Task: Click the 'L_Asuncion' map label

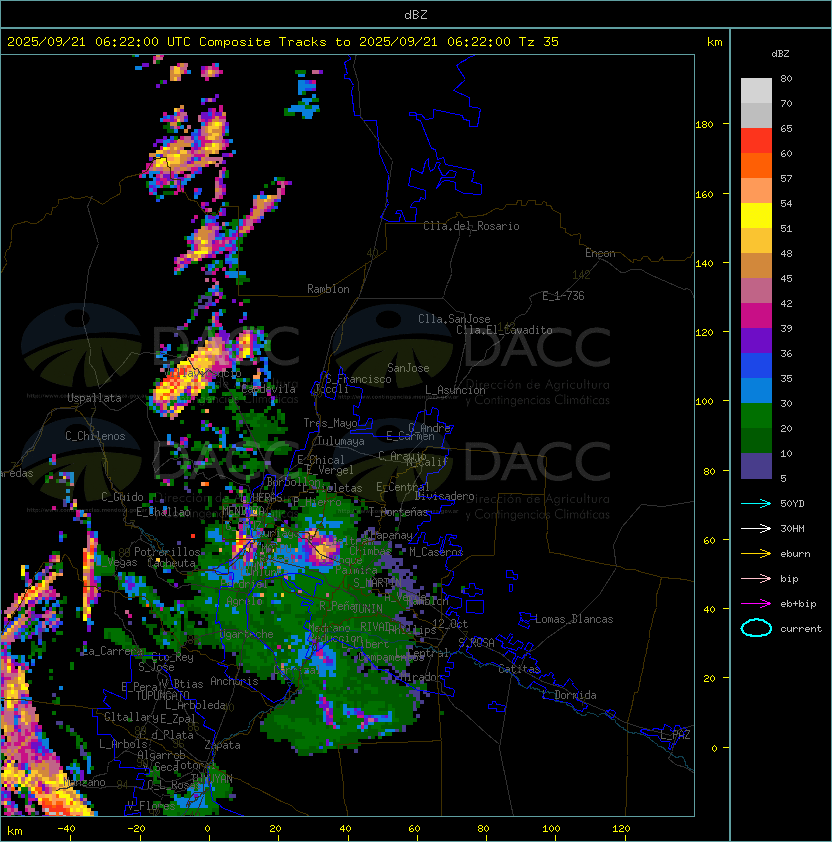Action: pos(455,390)
